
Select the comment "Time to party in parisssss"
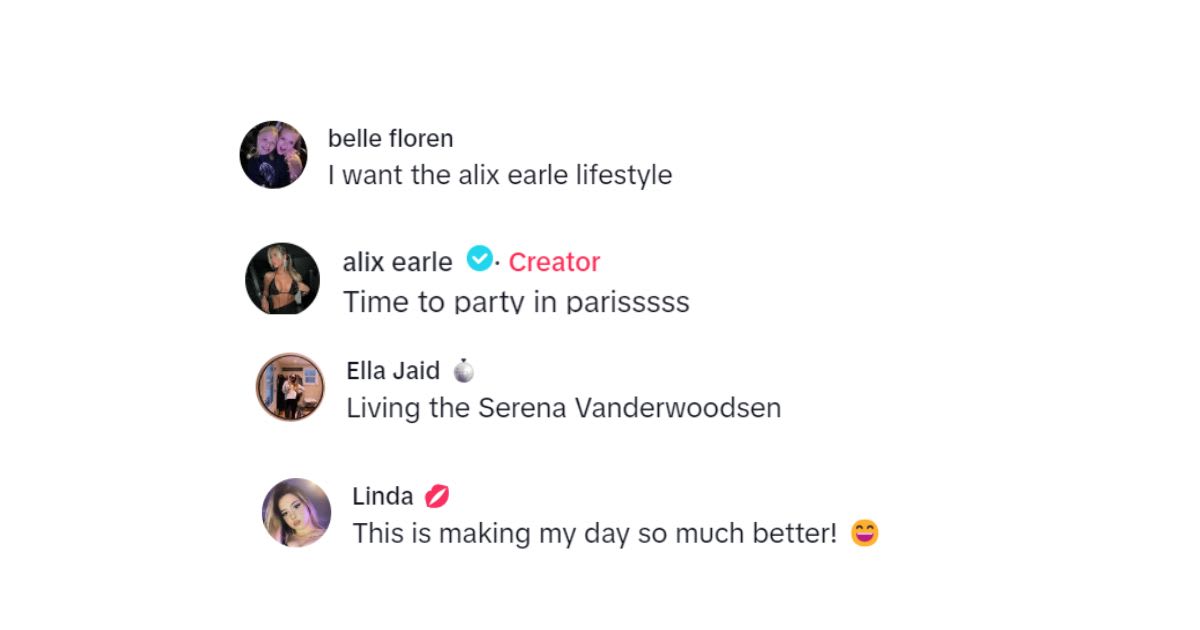coord(516,302)
